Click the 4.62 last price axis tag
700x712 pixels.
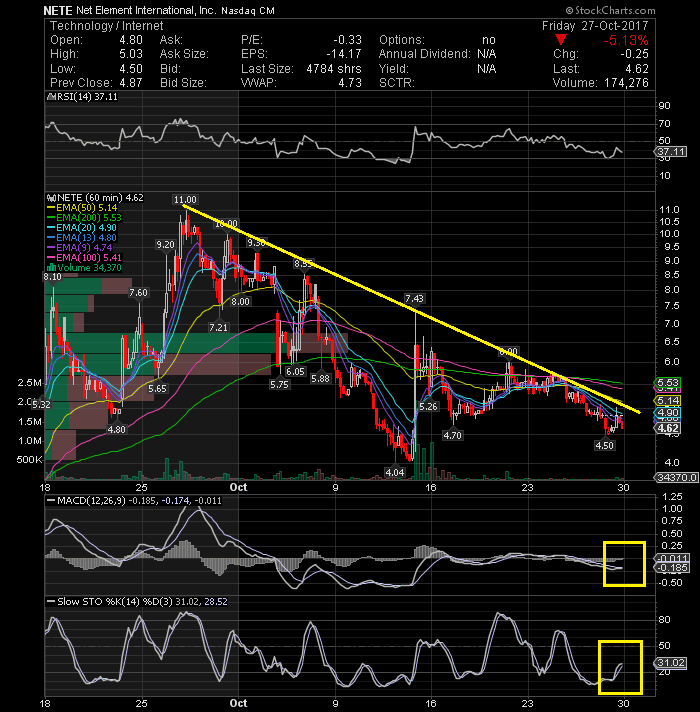(667, 428)
